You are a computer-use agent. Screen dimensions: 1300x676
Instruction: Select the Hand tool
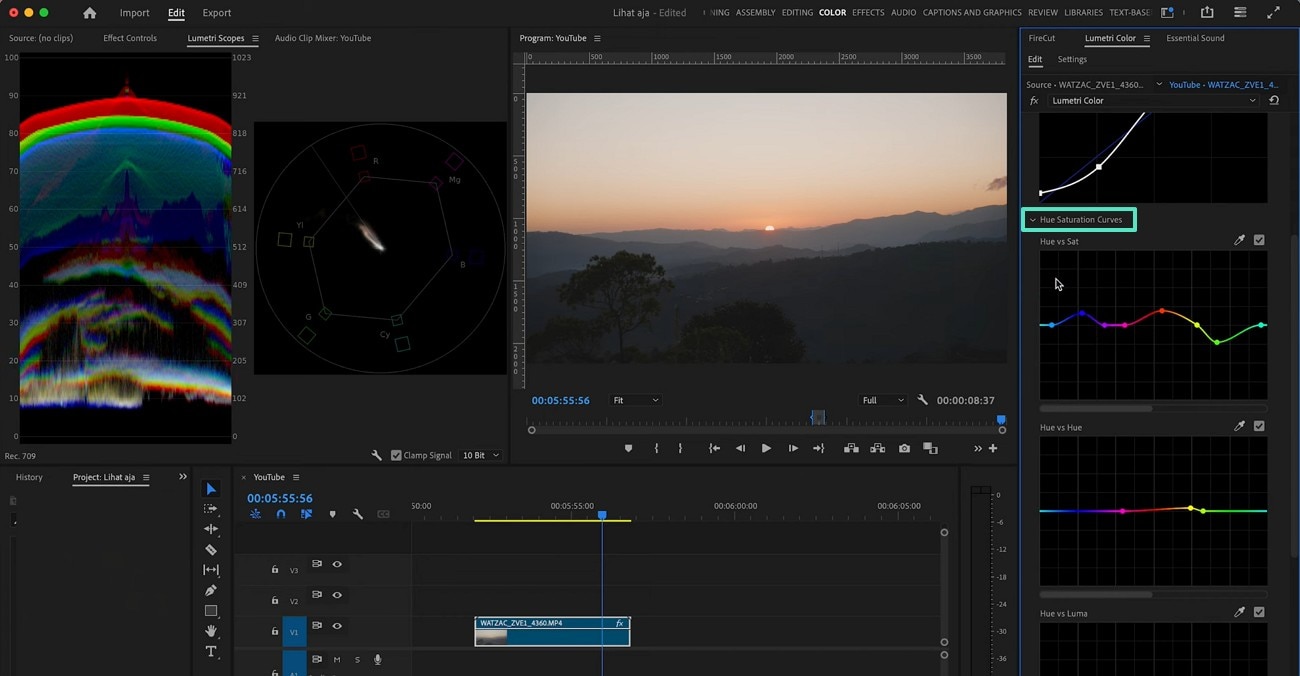coord(210,631)
